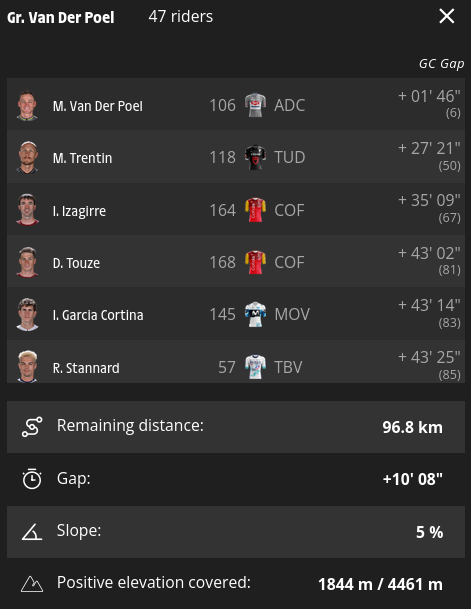Click I. Izagirre's name
The image size is (471, 609).
[x=79, y=211]
